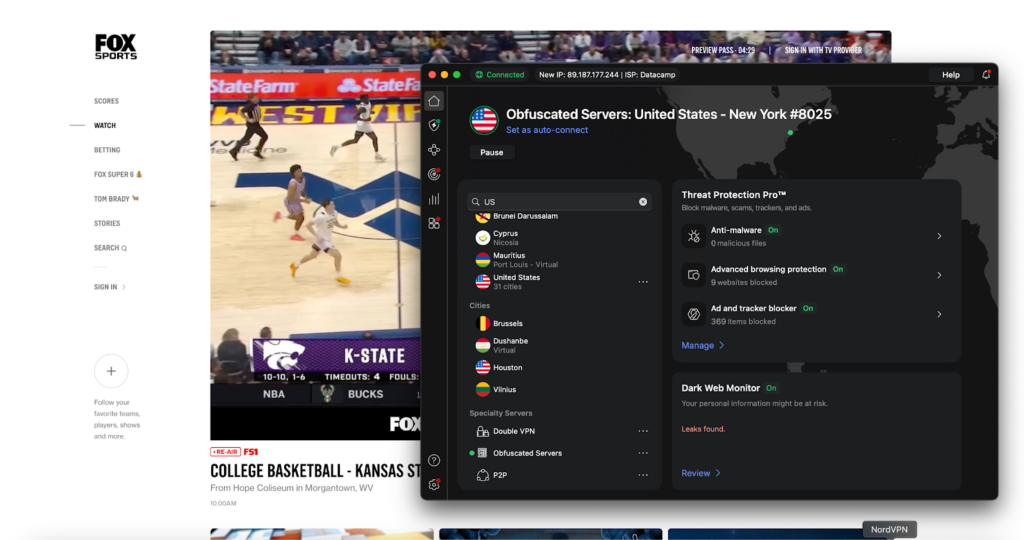Click the Advanced browsing protection icon
The height and width of the screenshot is (540, 1024).
pos(694,275)
